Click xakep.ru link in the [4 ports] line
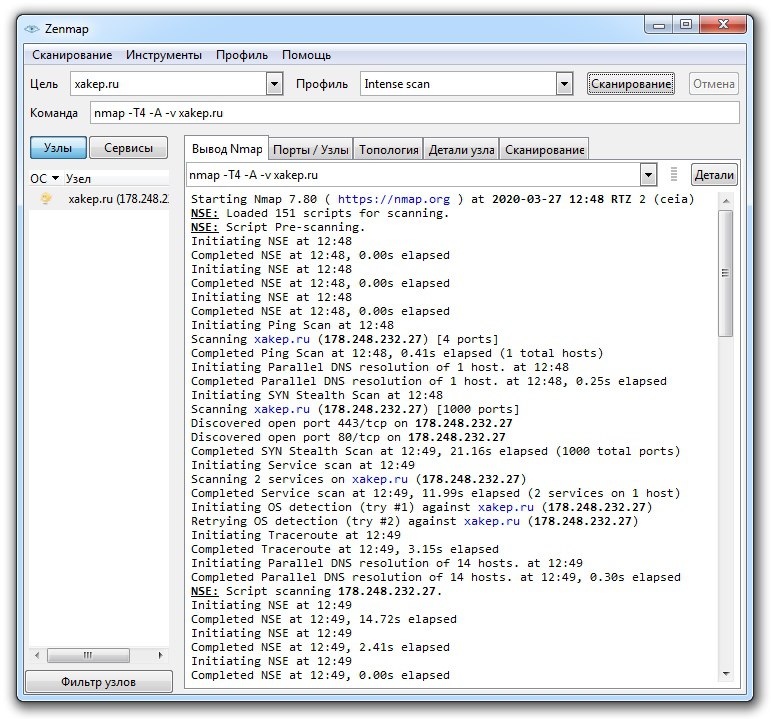Image resolution: width=773 pixels, height=719 pixels. [x=281, y=339]
